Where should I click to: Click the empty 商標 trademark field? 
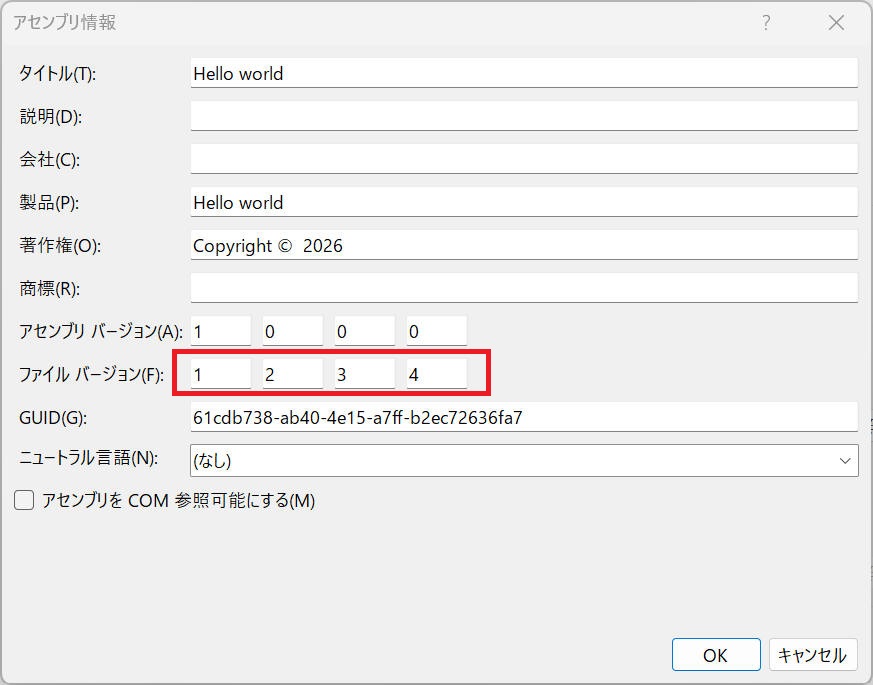coord(523,288)
